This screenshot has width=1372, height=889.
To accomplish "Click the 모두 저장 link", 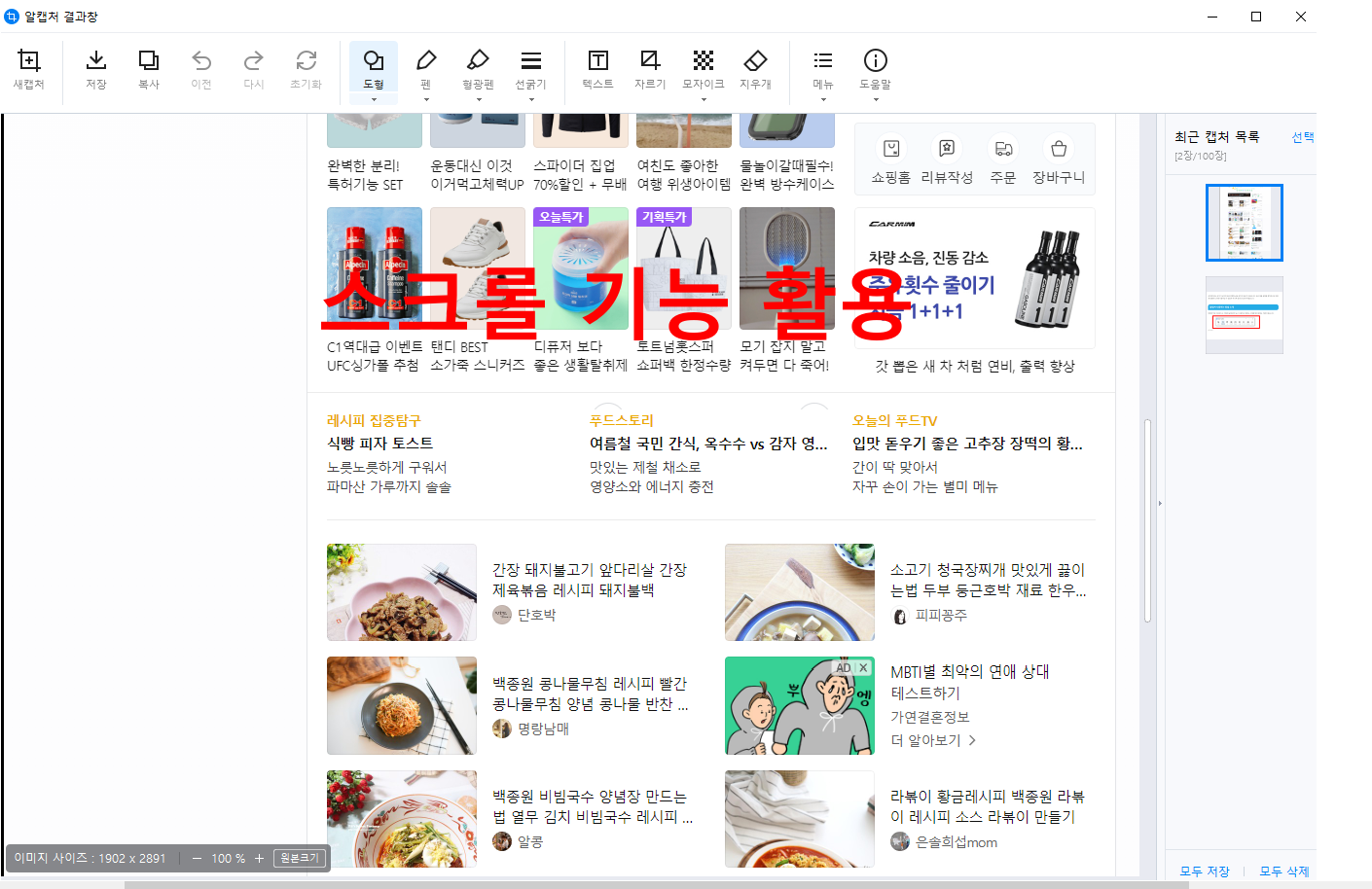I will [1204, 872].
